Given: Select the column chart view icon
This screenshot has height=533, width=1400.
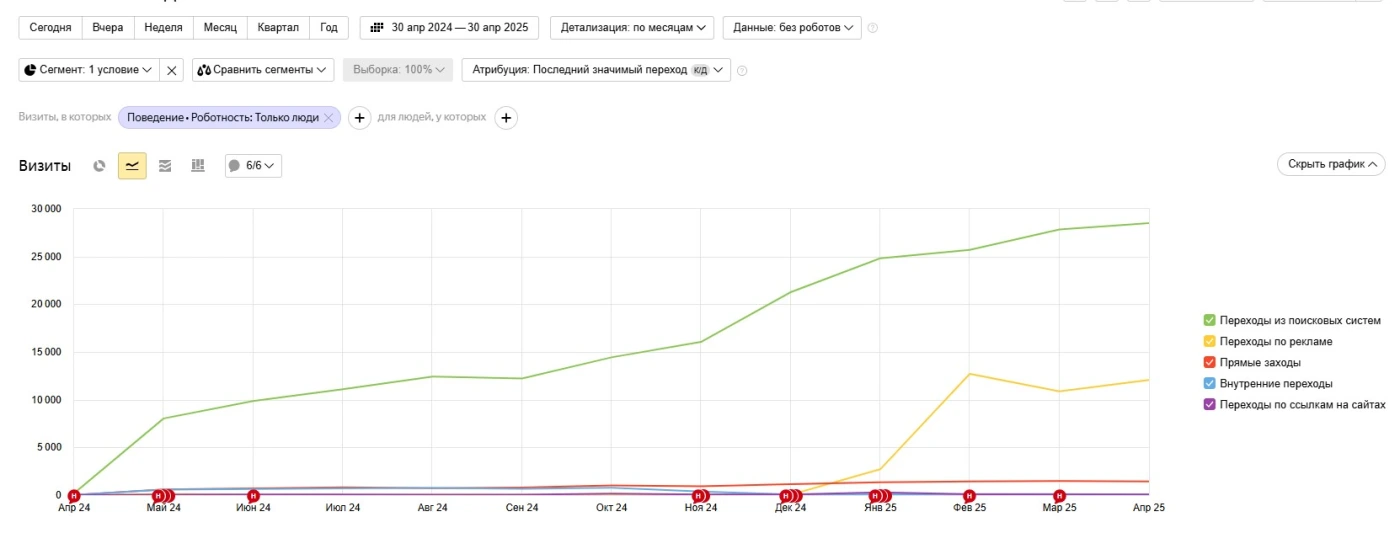Looking at the screenshot, I should (198, 166).
